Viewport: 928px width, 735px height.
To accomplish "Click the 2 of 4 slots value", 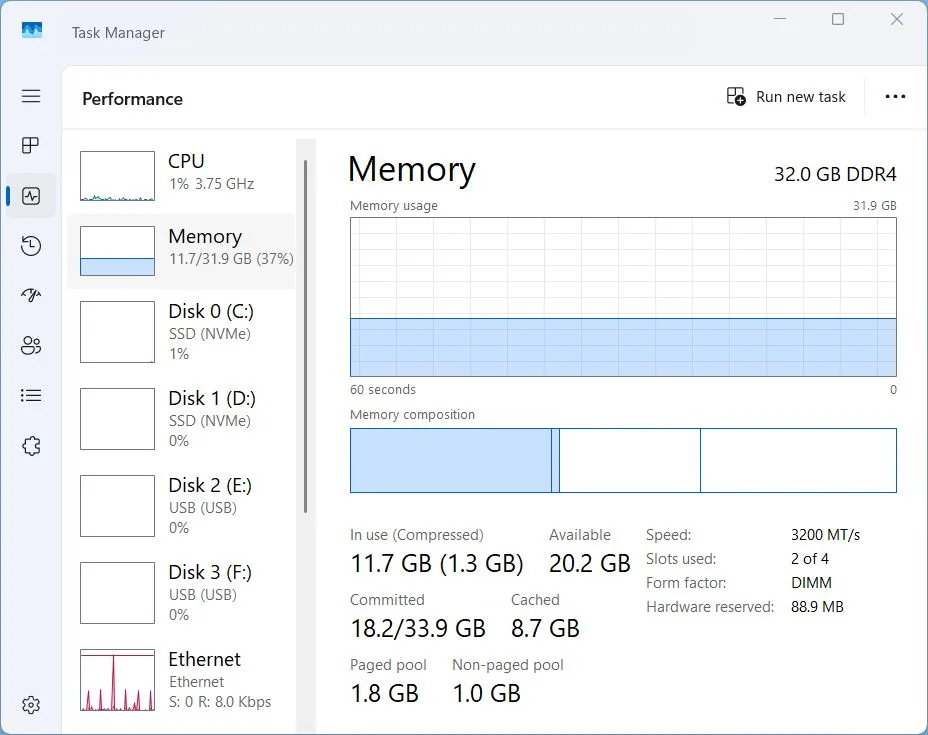I will (x=810, y=559).
